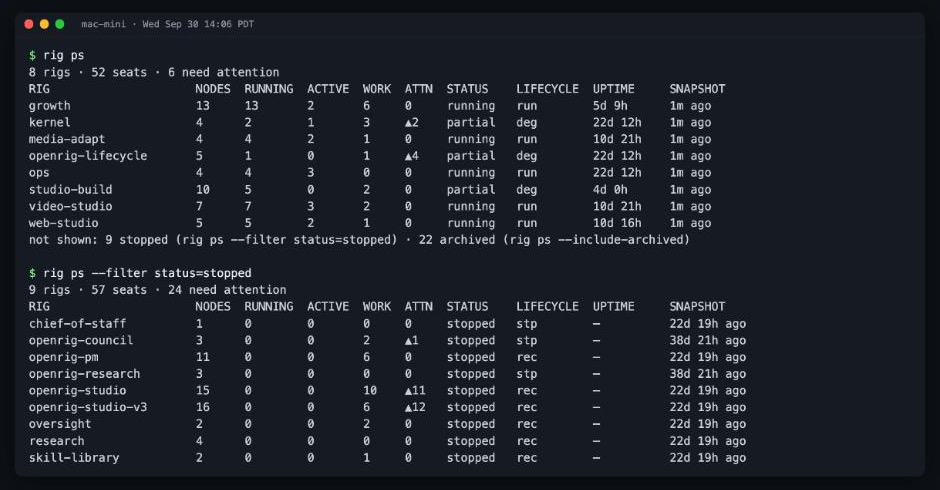Click the yellow minimize window button
This screenshot has width=940, height=490.
[x=44, y=24]
